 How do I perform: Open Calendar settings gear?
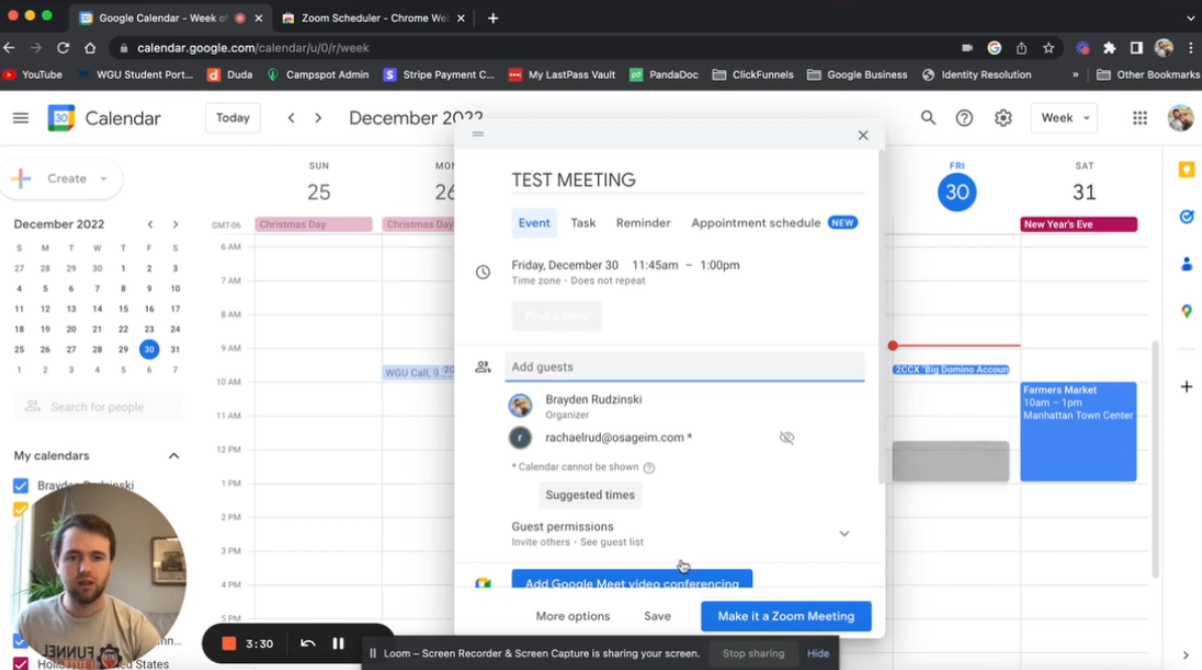(1003, 117)
